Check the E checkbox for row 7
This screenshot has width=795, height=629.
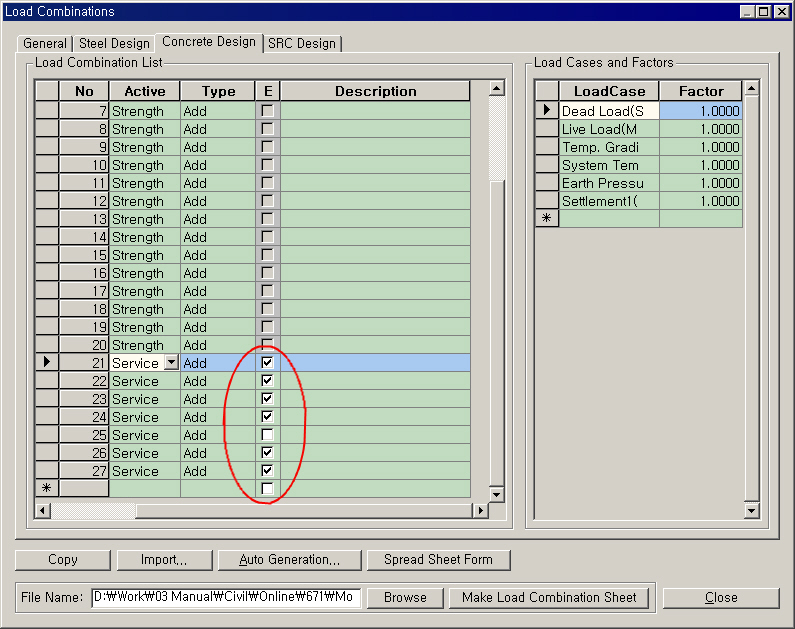click(x=267, y=111)
